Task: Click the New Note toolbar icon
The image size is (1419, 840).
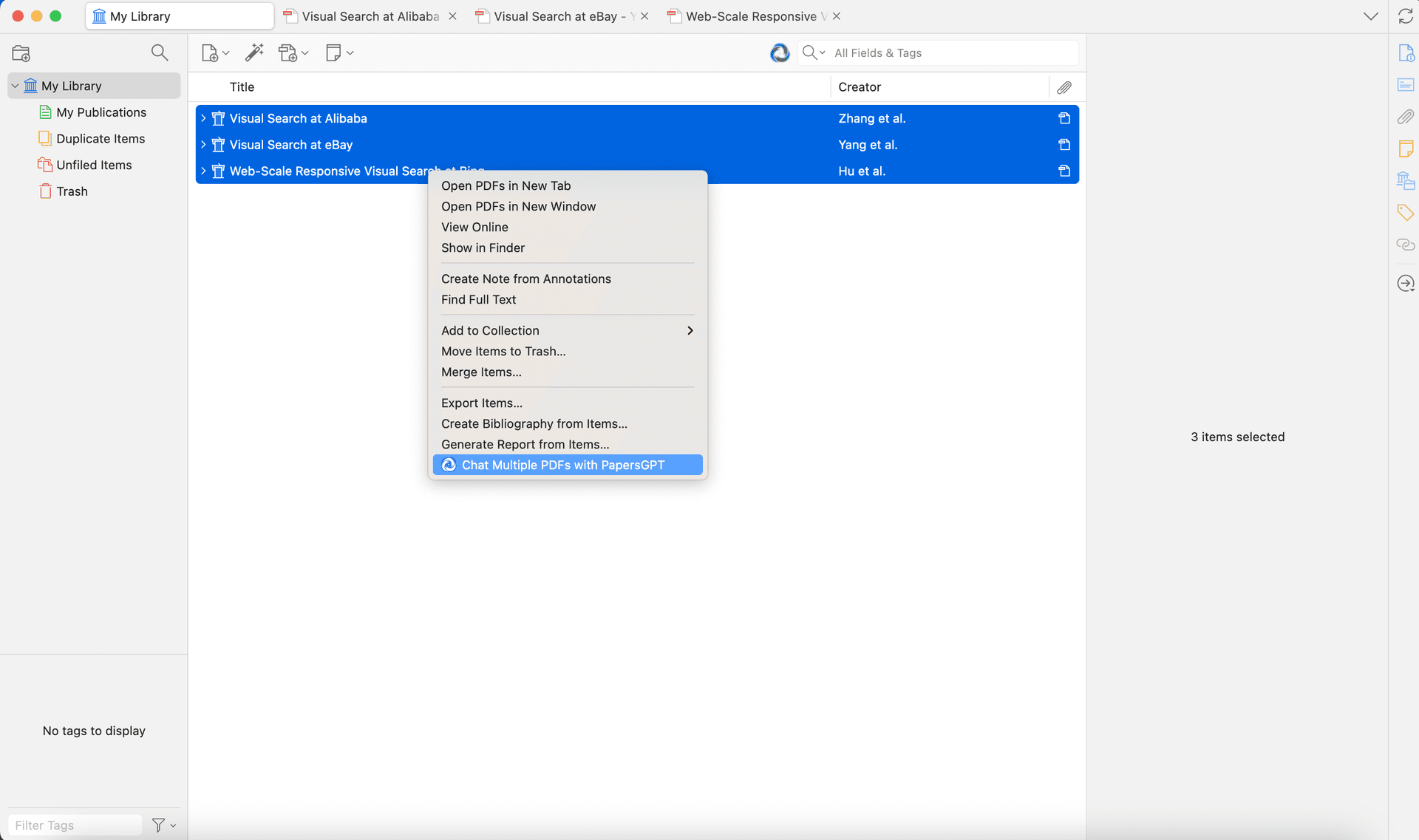Action: click(334, 53)
